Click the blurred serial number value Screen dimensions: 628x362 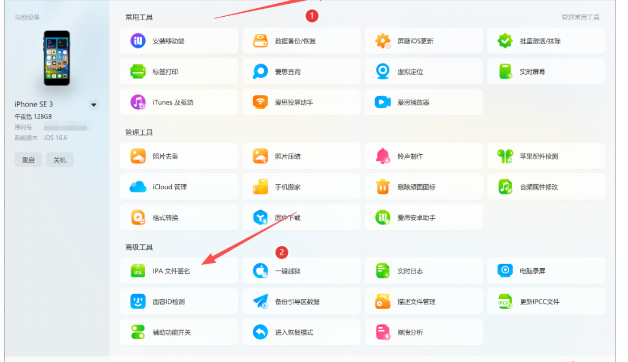(66, 128)
